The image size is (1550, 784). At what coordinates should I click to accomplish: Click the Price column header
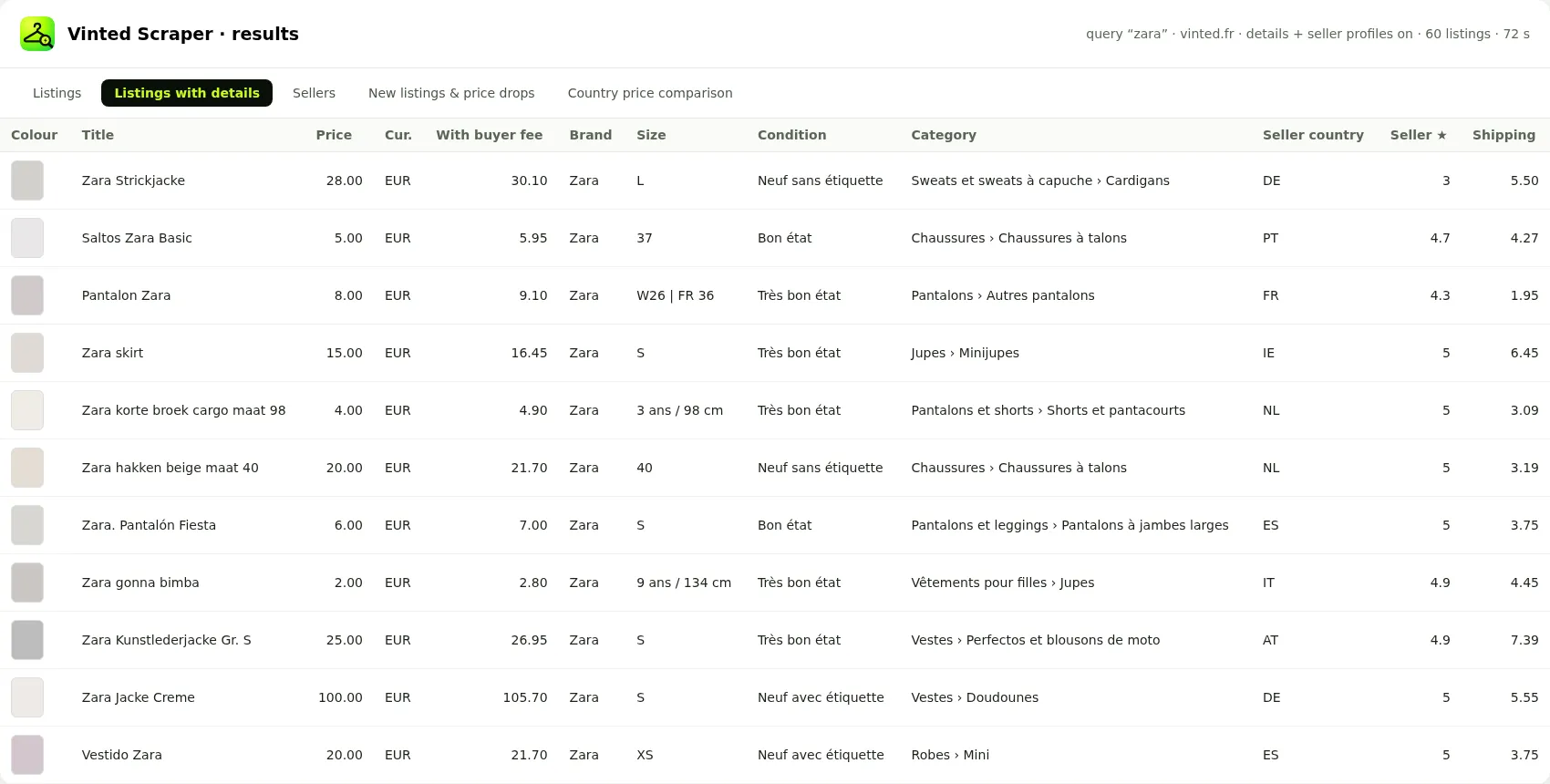point(334,135)
